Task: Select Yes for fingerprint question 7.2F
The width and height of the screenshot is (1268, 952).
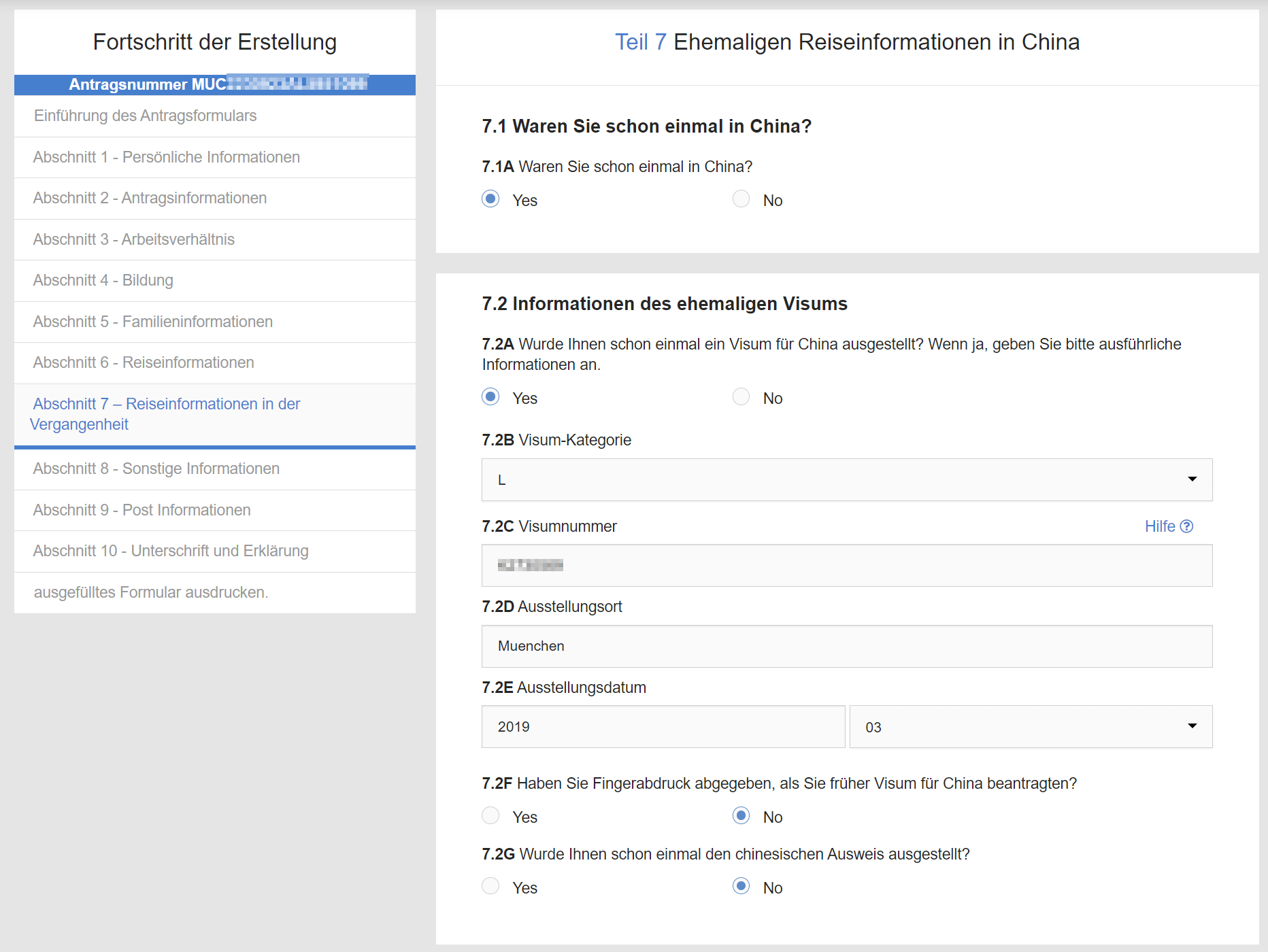Action: [x=490, y=816]
